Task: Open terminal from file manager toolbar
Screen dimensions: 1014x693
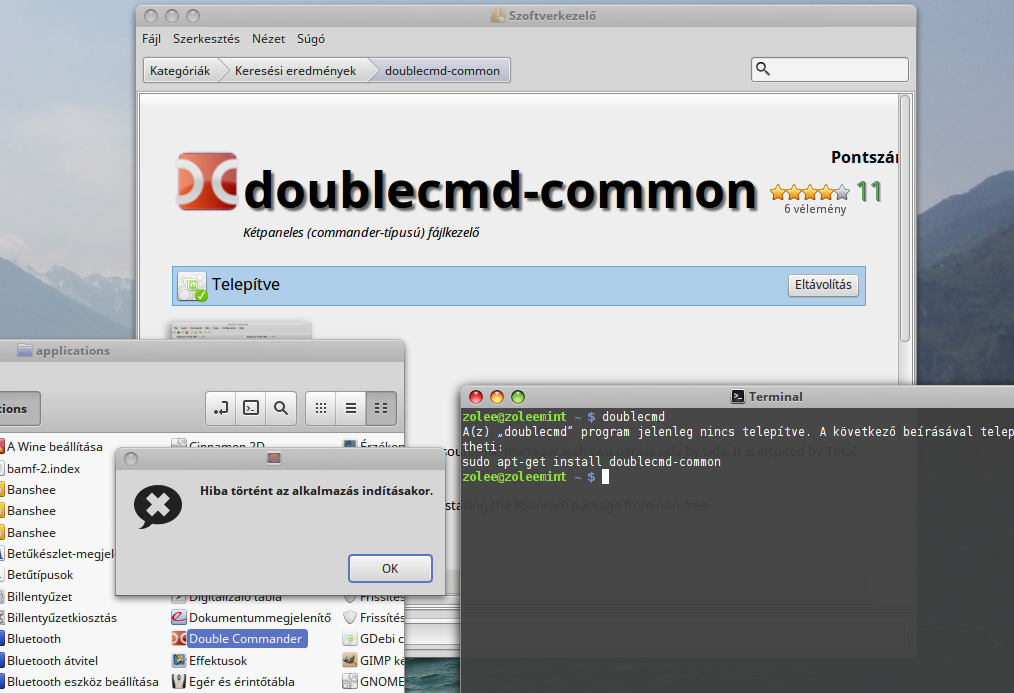Action: click(x=251, y=408)
